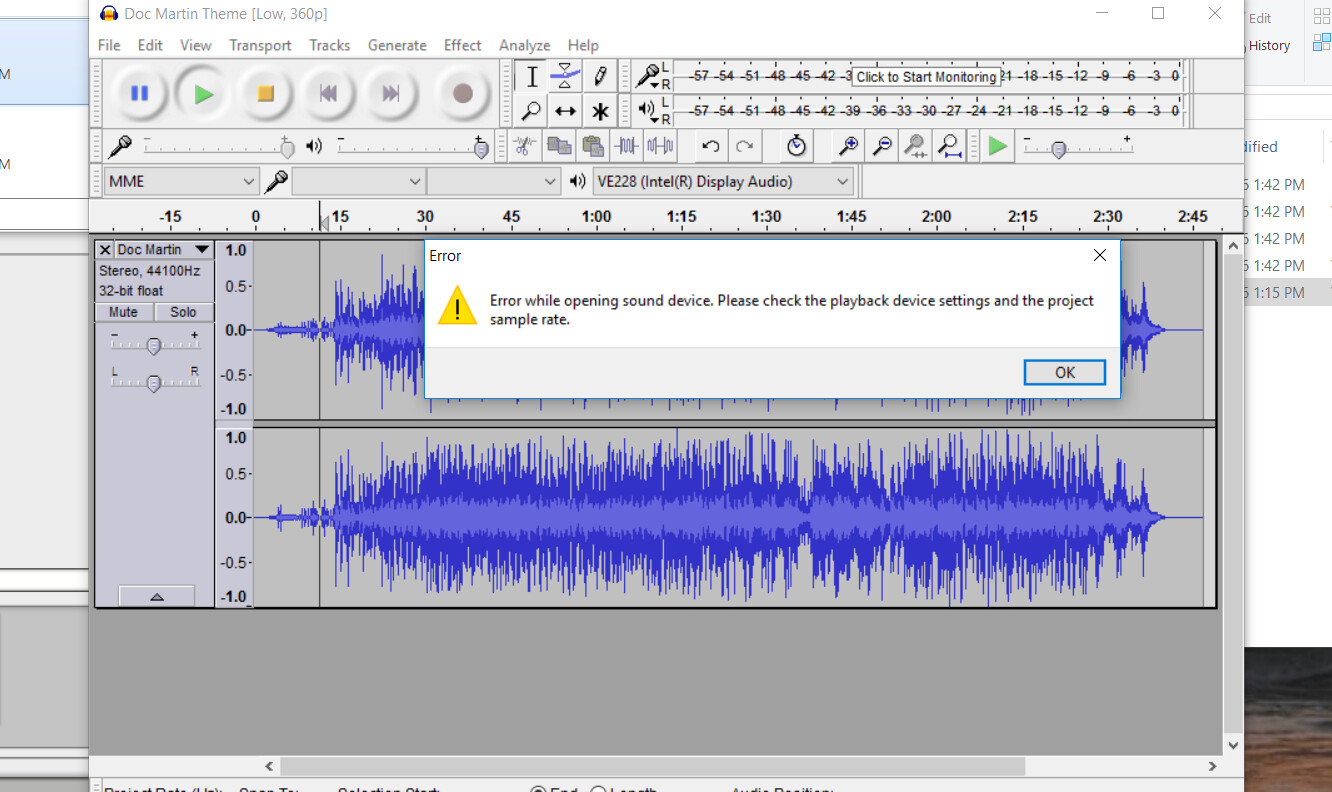
Task: Open the recording device dropdown
Action: [358, 181]
